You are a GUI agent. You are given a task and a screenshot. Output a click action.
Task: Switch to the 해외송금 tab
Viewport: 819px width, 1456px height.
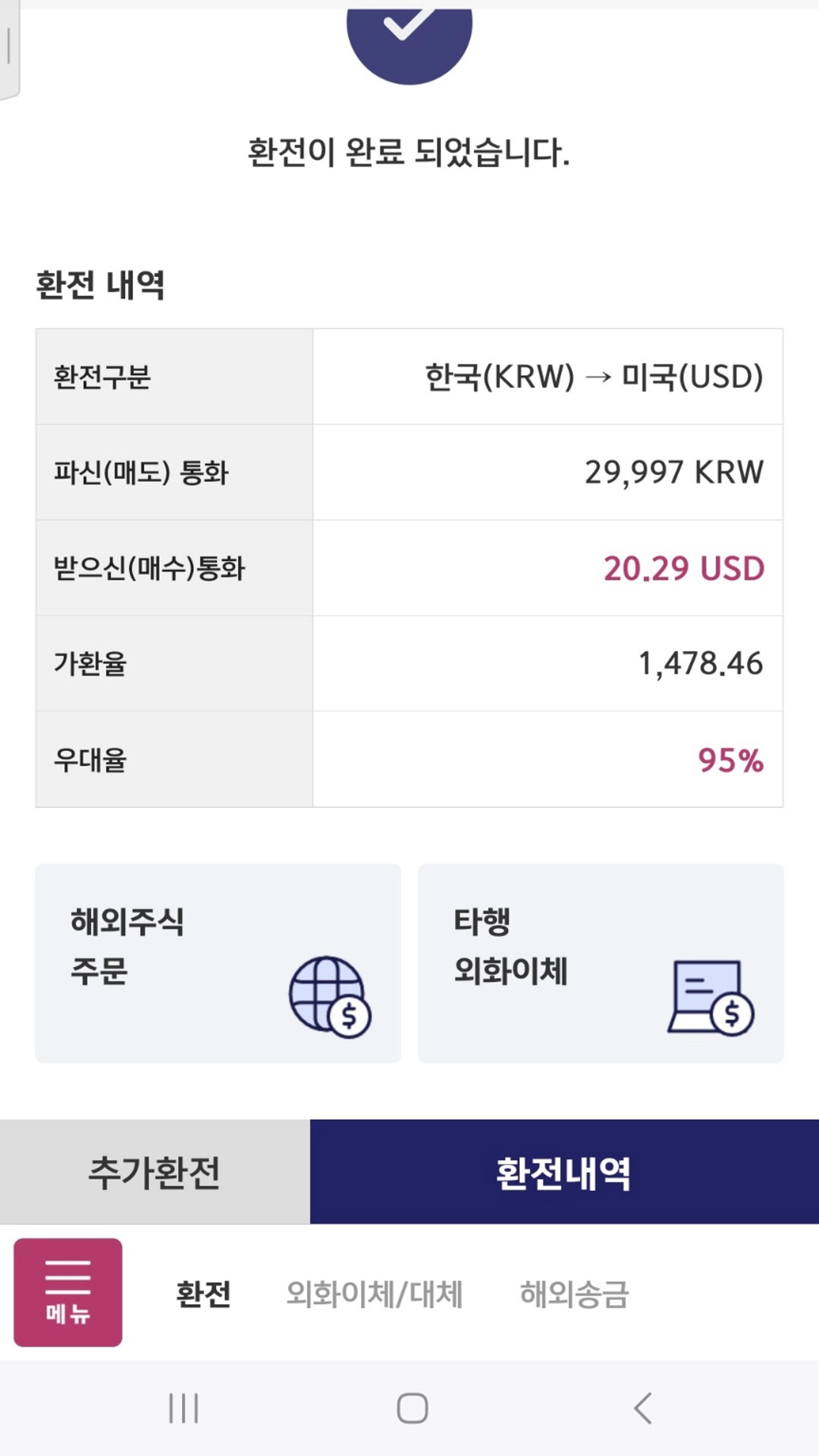coord(574,1294)
